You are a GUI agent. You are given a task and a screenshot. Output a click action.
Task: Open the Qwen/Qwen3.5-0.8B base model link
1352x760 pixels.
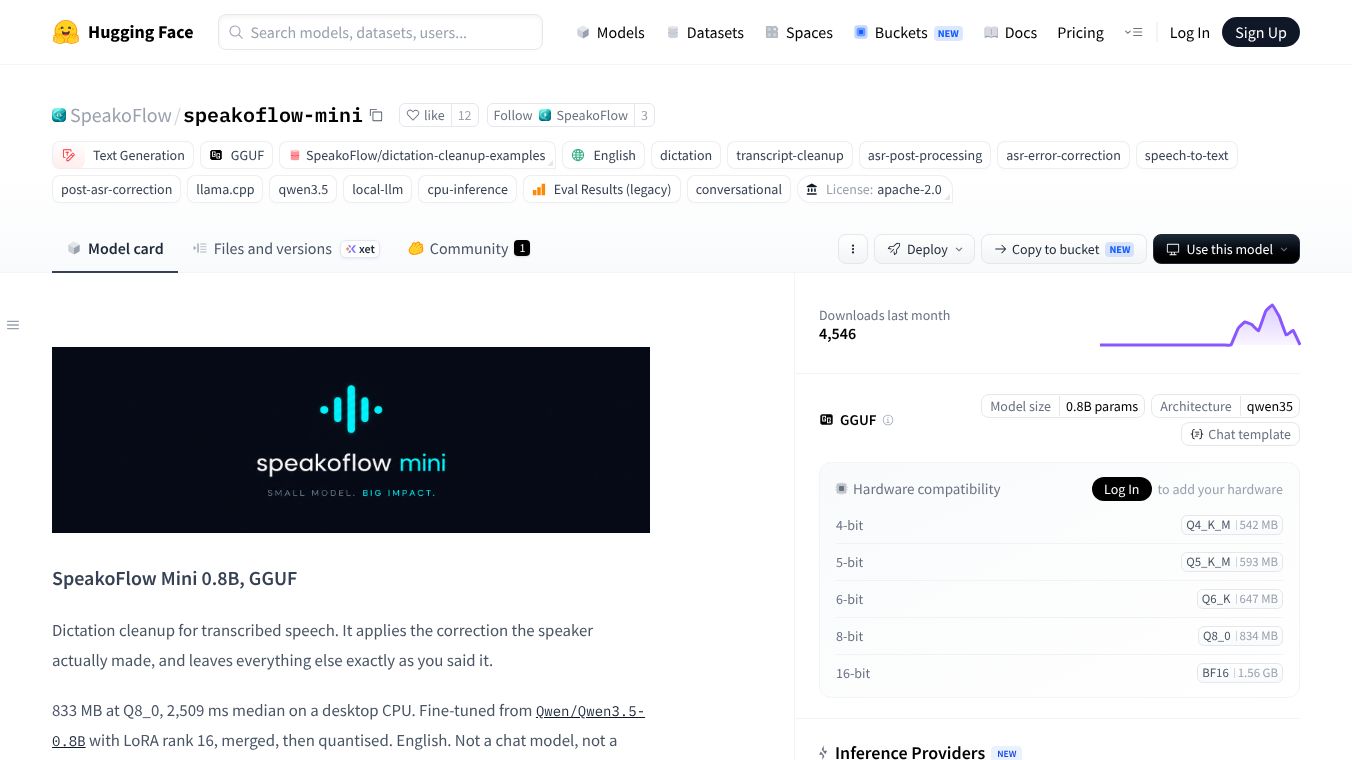(590, 711)
